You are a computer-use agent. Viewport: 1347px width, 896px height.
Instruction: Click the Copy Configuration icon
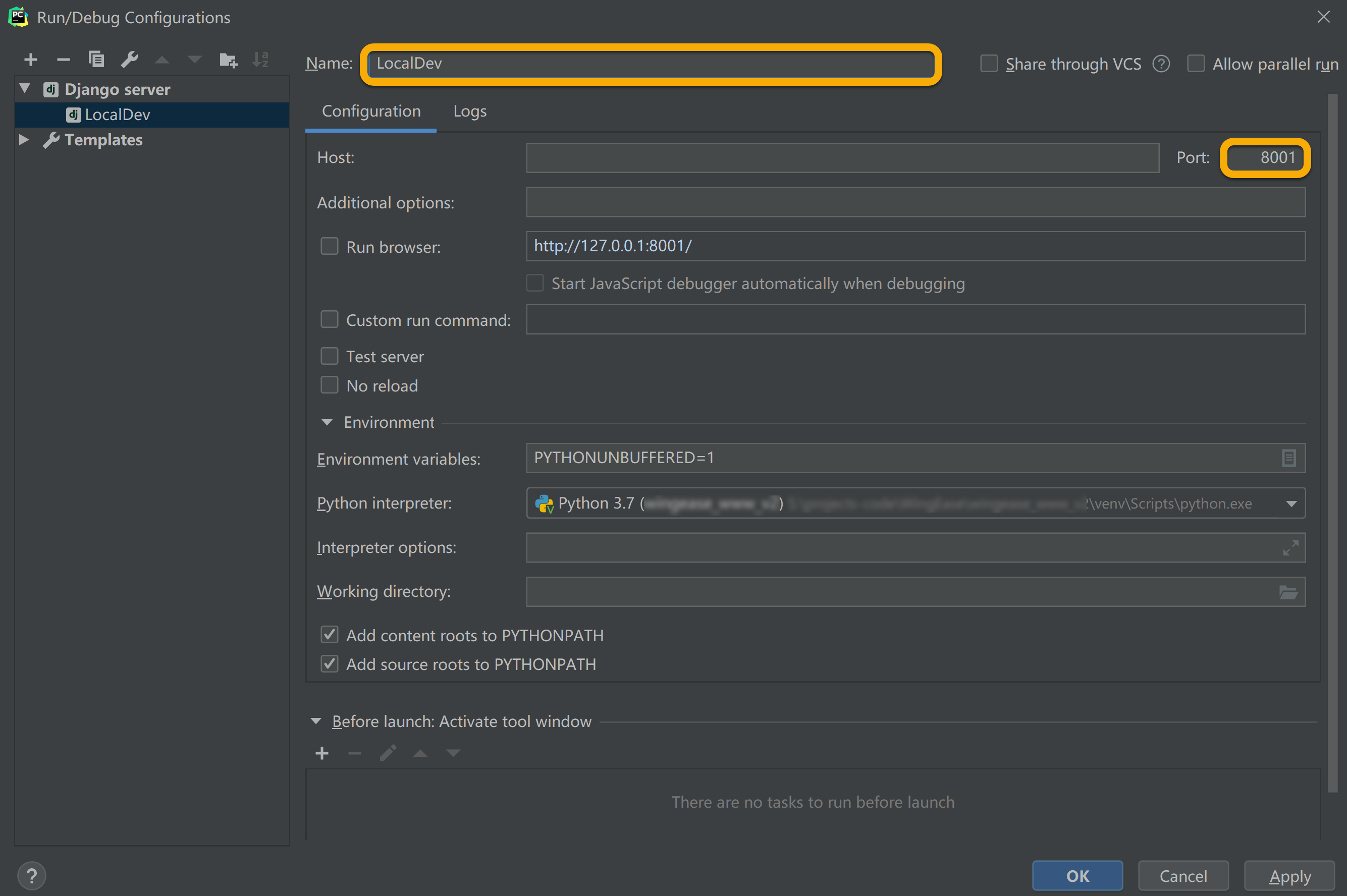point(96,60)
